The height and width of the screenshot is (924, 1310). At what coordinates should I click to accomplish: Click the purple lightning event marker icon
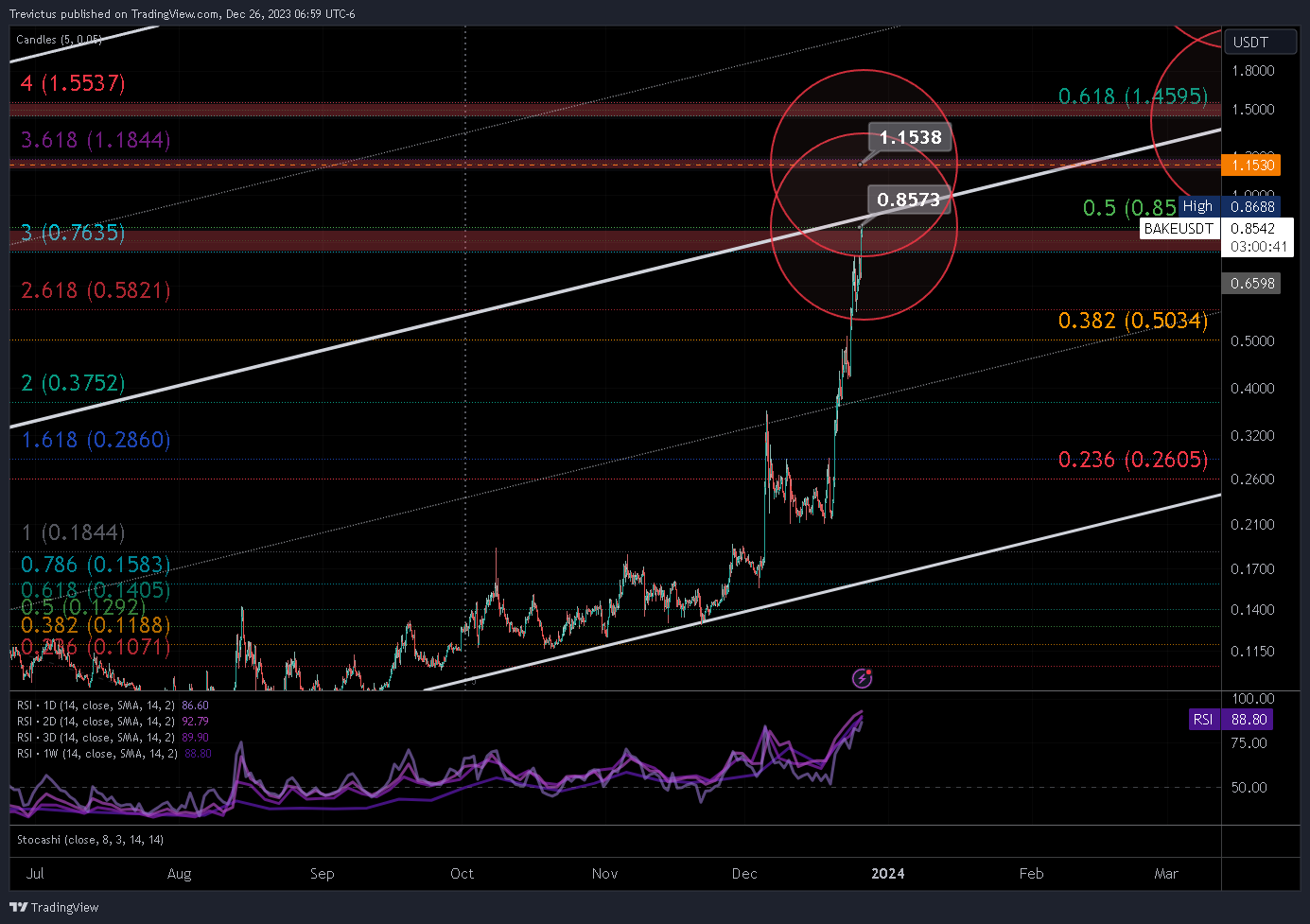[x=862, y=678]
